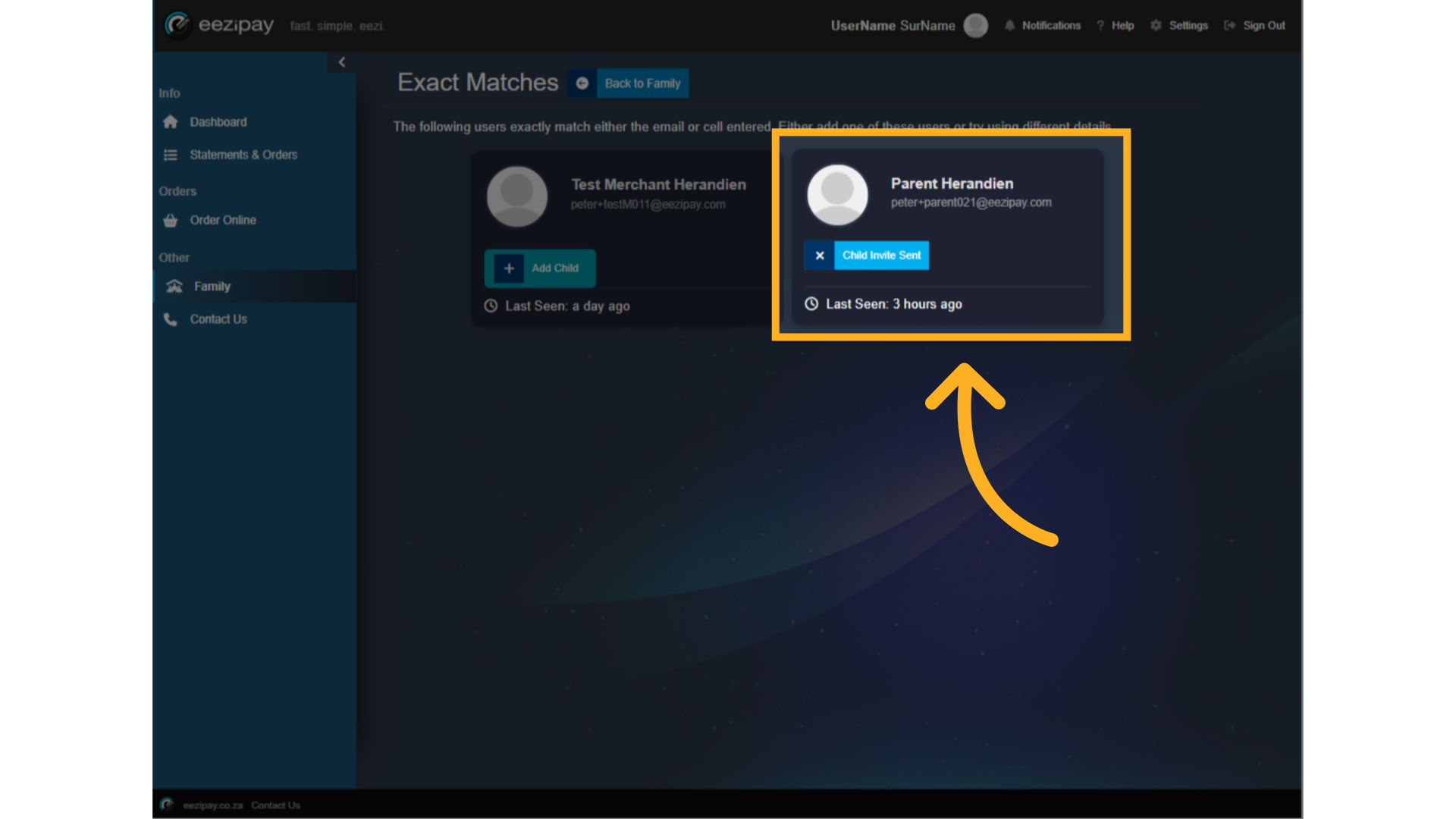Open the Settings link

(1188, 26)
